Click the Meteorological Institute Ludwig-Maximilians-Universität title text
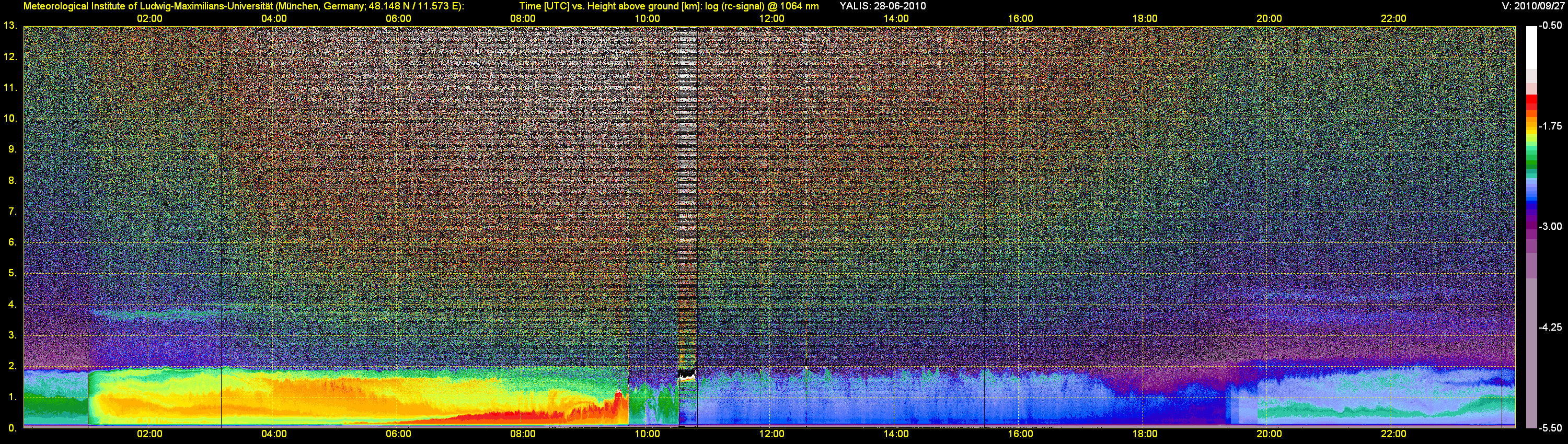1568x444 pixels. [x=244, y=6]
